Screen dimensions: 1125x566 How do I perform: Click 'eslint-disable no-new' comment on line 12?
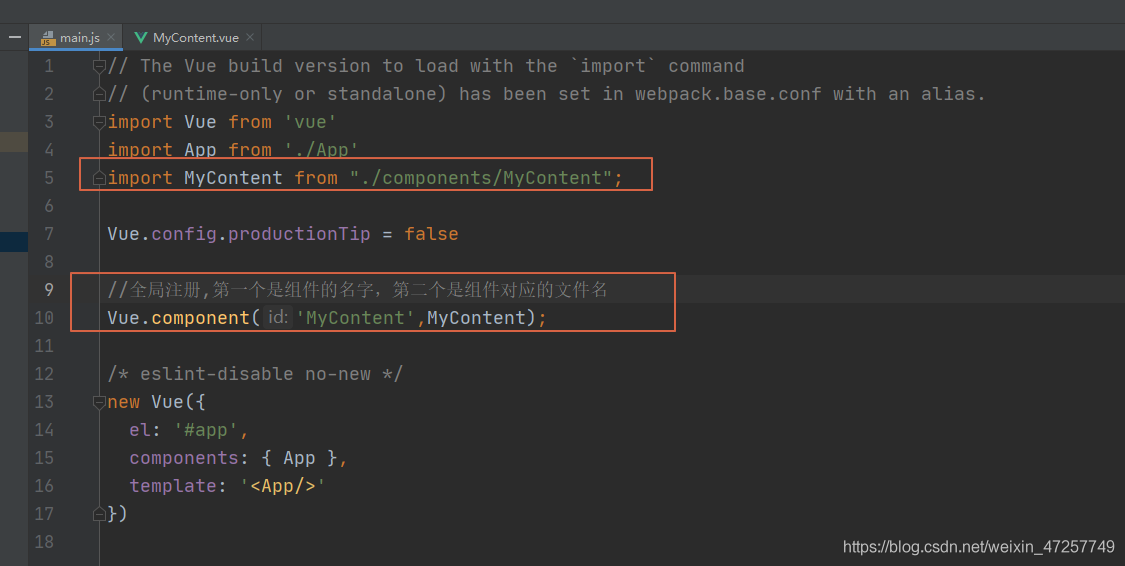[255, 374]
